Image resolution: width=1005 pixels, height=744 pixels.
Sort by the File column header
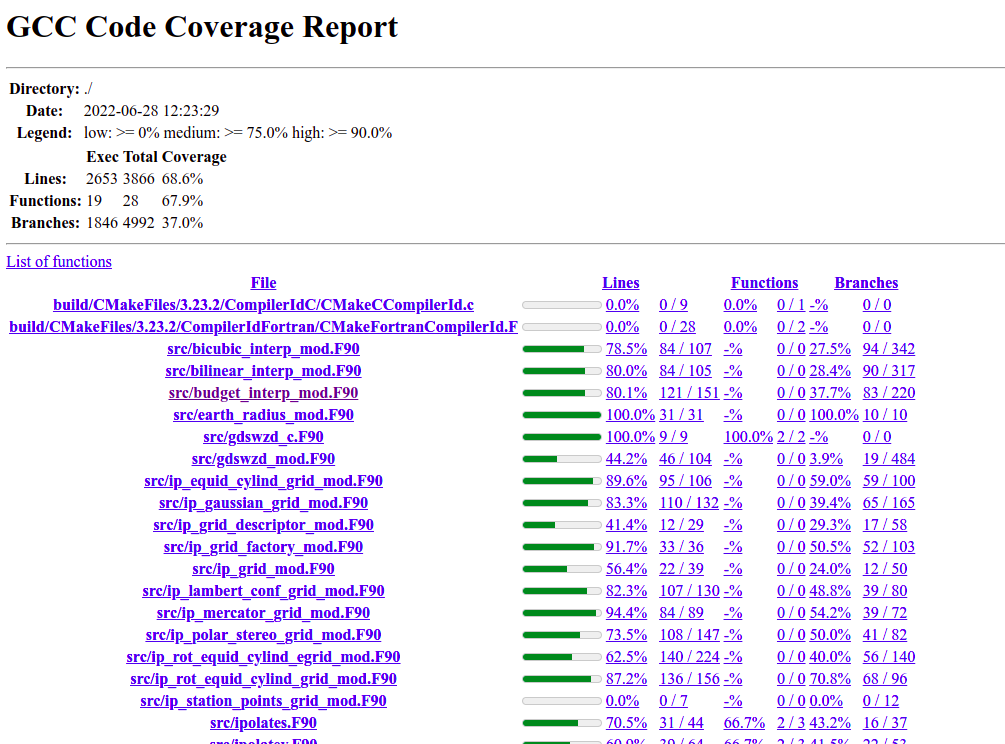coord(263,283)
